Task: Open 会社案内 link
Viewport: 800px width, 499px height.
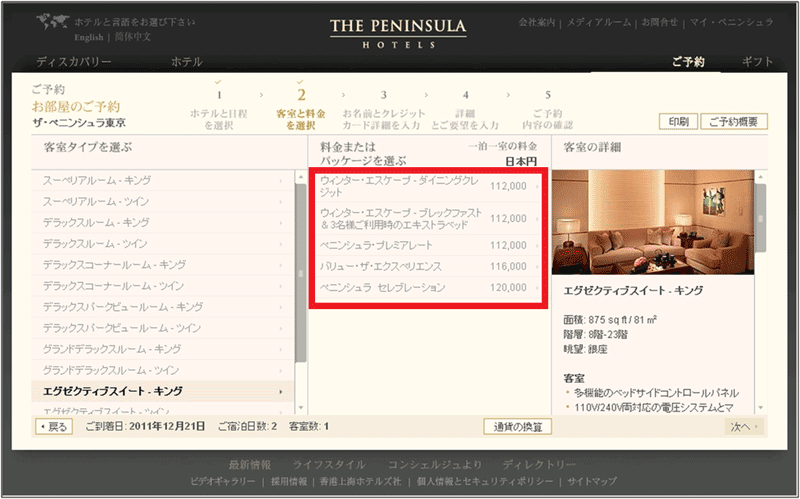Action: 537,22
